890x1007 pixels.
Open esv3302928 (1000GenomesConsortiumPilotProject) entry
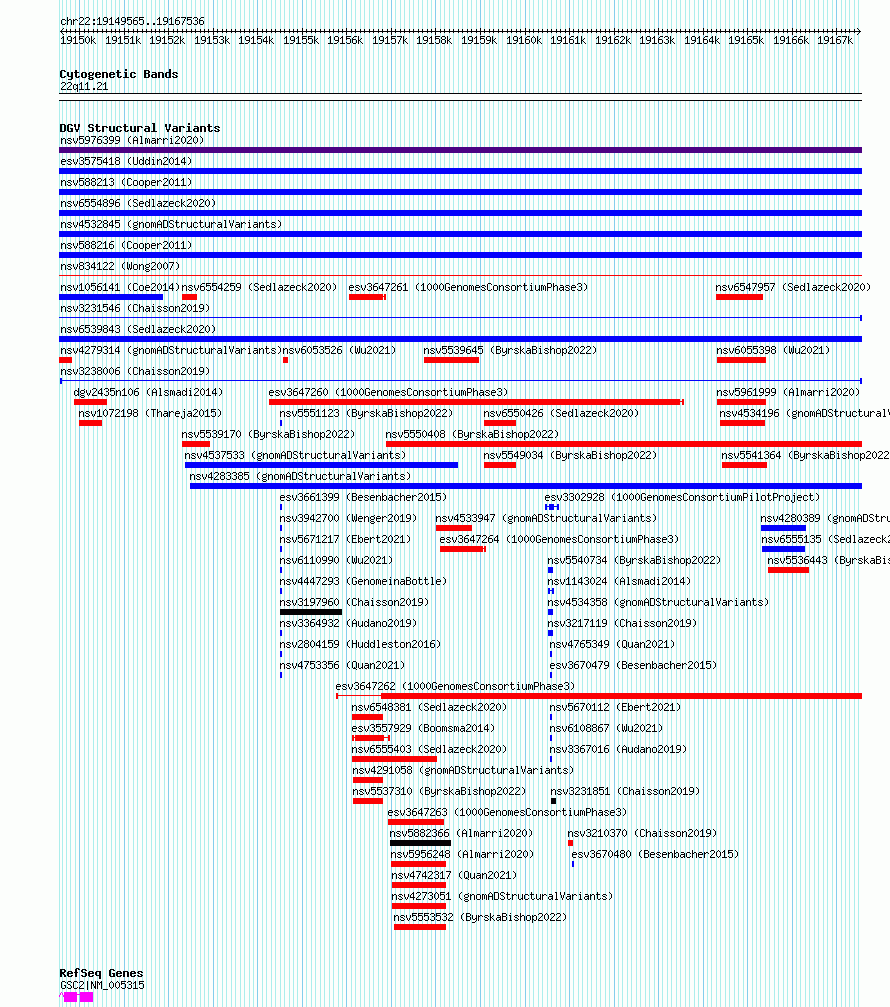point(682,497)
